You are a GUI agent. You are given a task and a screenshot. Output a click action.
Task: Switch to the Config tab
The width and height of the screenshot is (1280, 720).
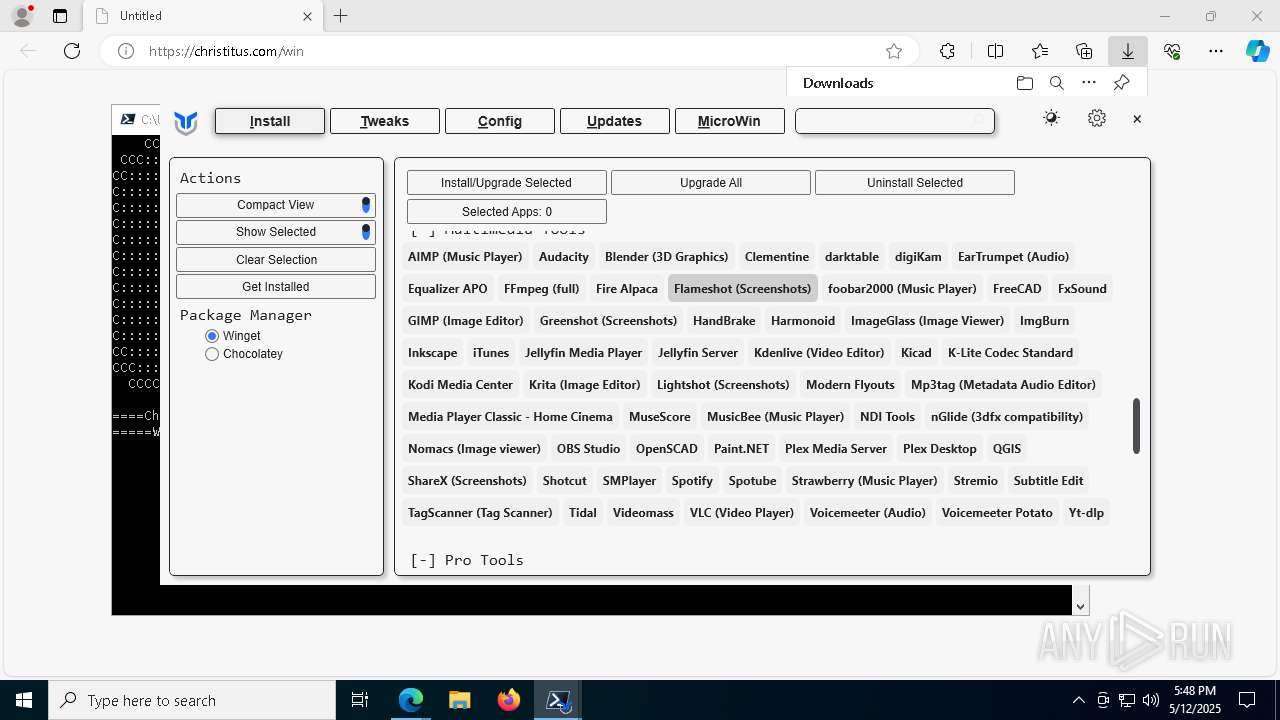[x=500, y=121]
